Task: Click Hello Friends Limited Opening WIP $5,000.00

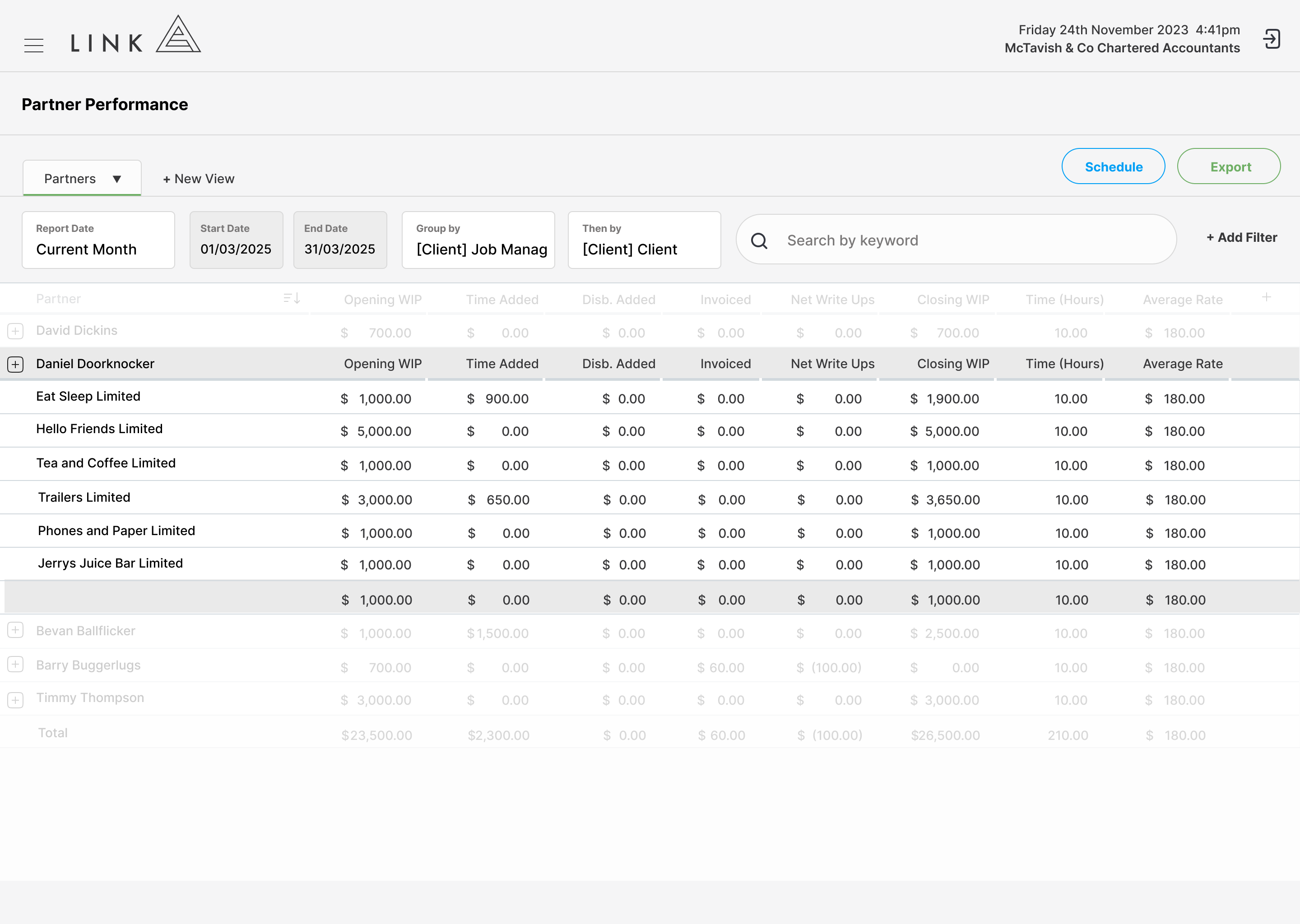Action: [x=376, y=431]
